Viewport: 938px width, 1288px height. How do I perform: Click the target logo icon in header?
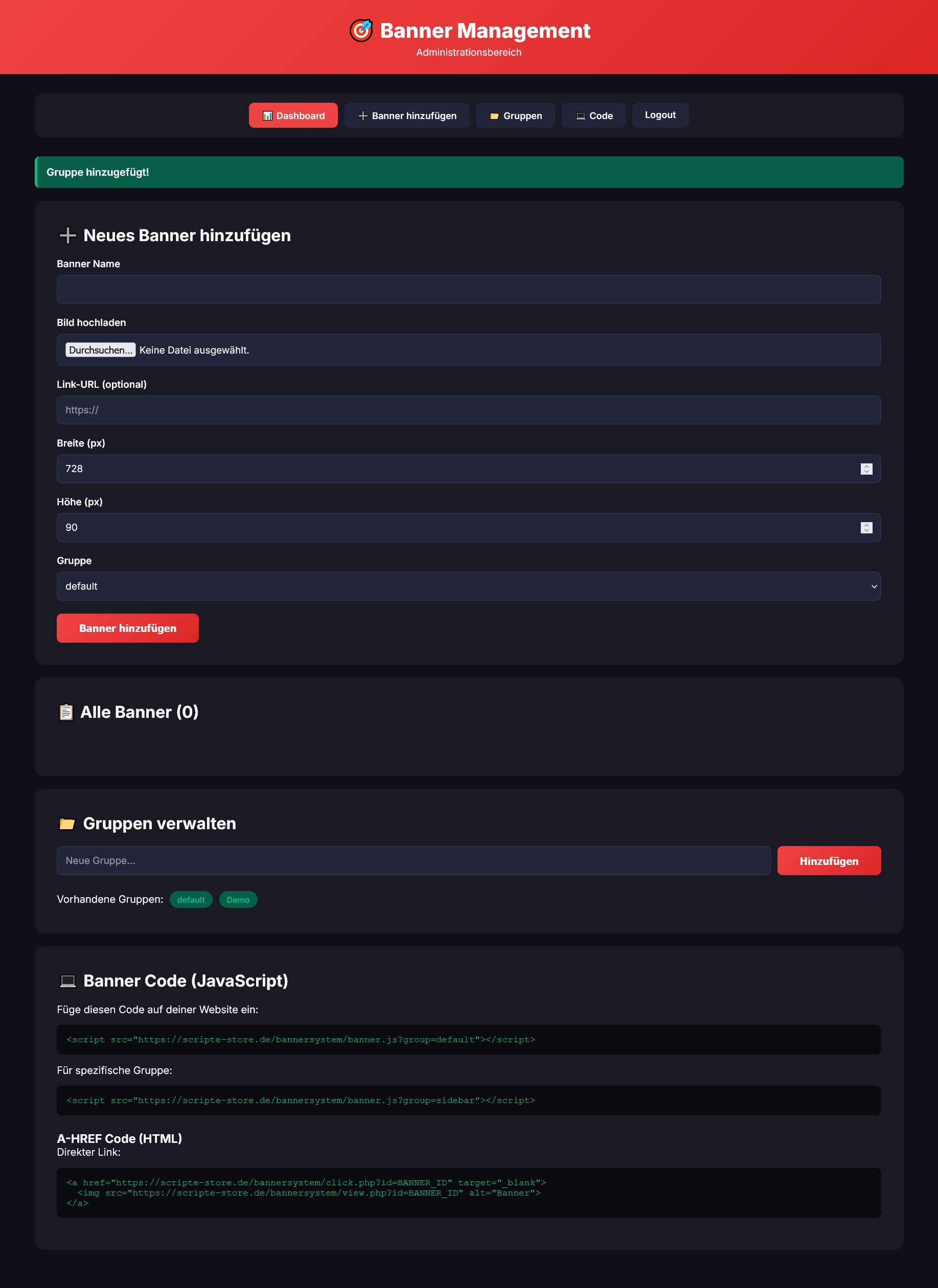[361, 31]
